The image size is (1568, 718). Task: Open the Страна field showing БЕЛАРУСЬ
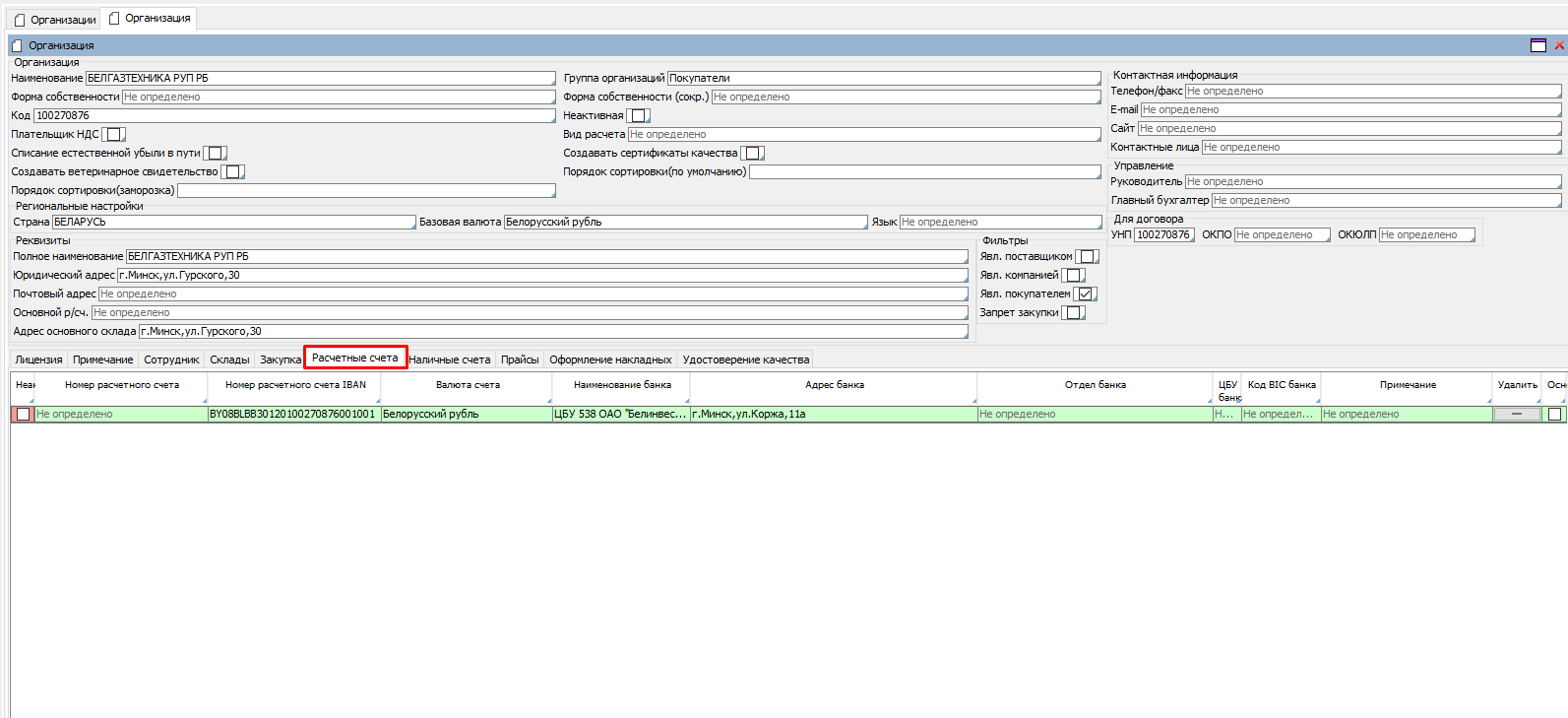(x=232, y=223)
